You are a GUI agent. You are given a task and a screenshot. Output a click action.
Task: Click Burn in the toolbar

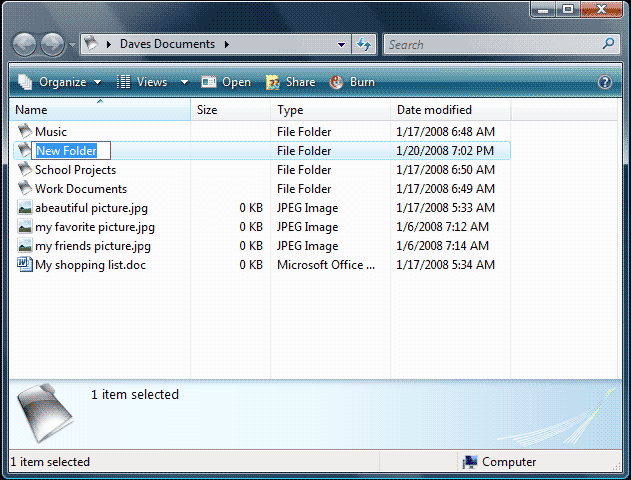(x=353, y=82)
